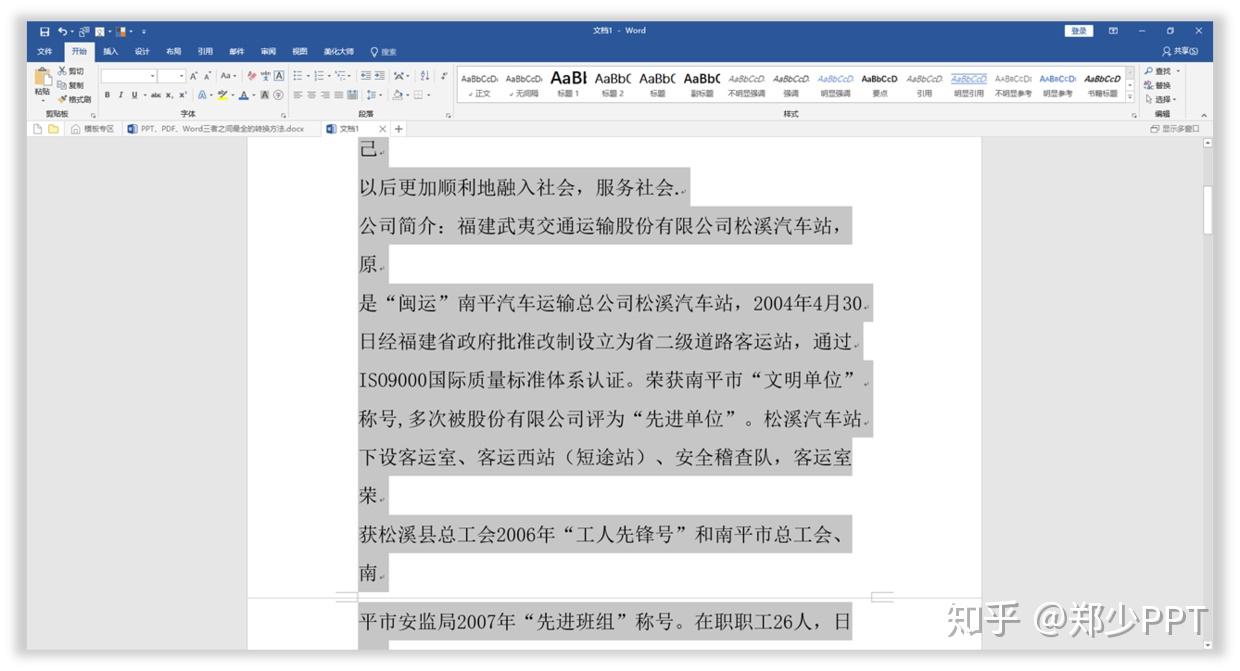Add a new document tab with the plus icon

click(x=398, y=129)
